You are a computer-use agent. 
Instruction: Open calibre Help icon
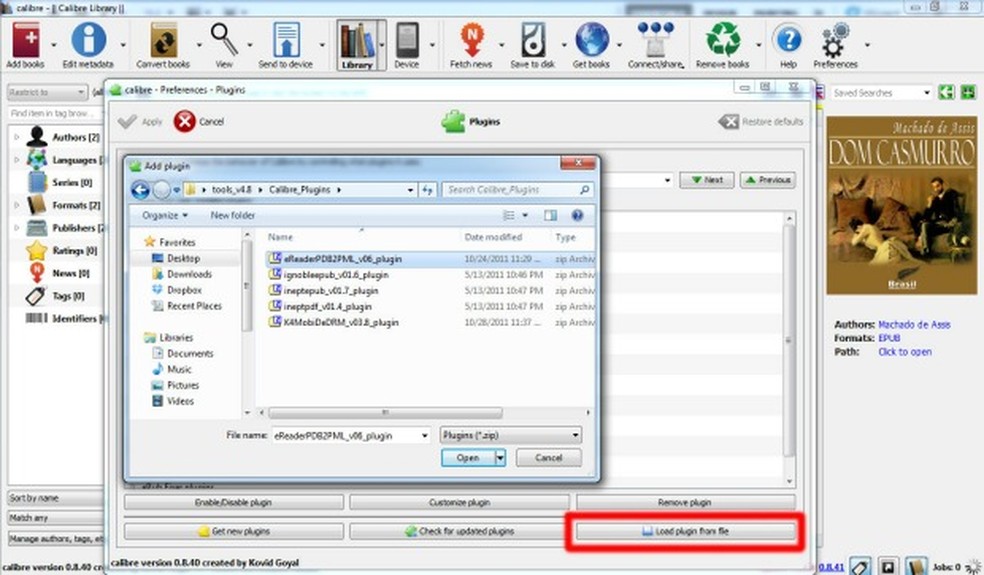coord(788,40)
